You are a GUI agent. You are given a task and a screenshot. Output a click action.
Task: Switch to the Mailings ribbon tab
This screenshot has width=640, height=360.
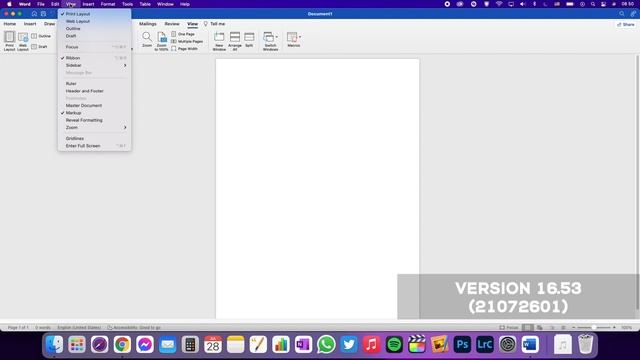[148, 24]
